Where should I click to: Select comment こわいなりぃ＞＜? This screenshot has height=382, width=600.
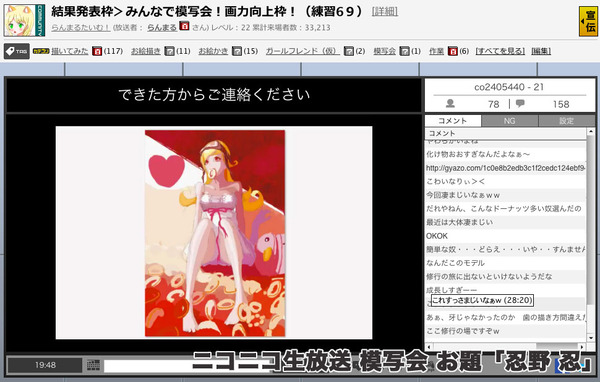[505, 181]
